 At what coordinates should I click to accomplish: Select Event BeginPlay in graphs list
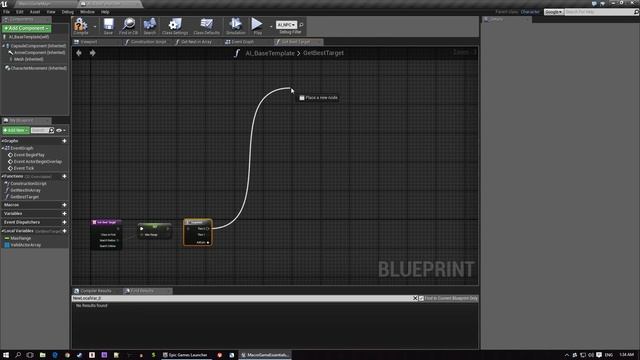(x=29, y=155)
